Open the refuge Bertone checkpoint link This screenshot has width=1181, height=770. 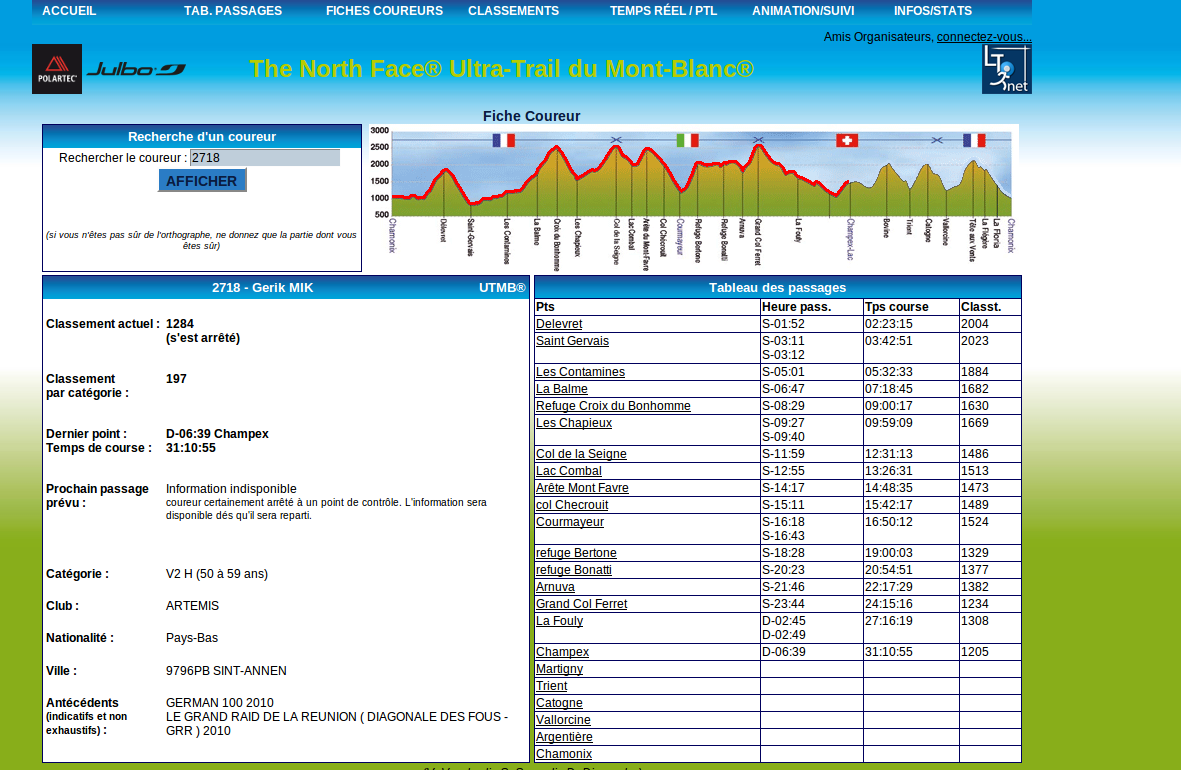coord(576,552)
